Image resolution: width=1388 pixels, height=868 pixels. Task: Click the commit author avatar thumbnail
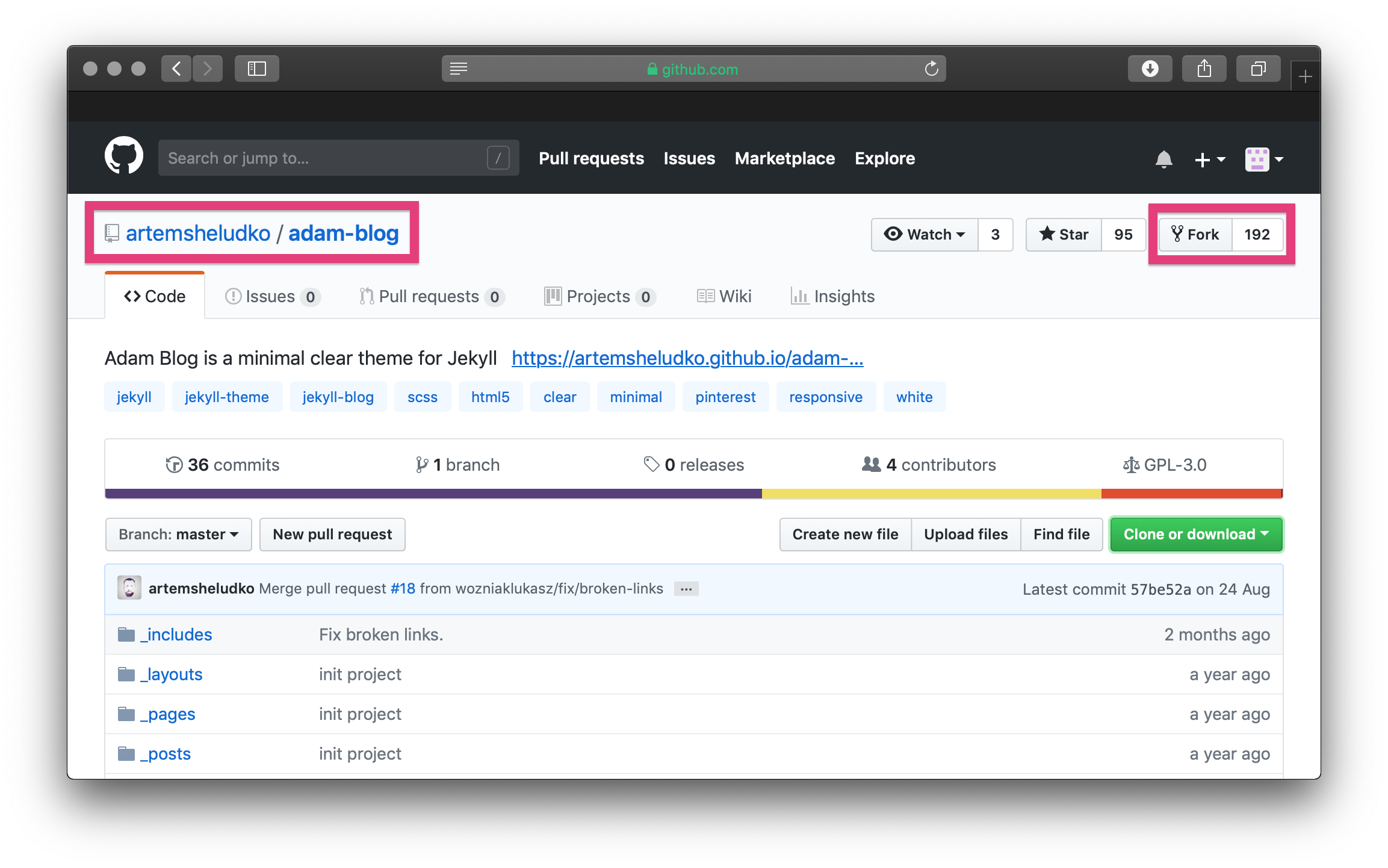tap(129, 588)
